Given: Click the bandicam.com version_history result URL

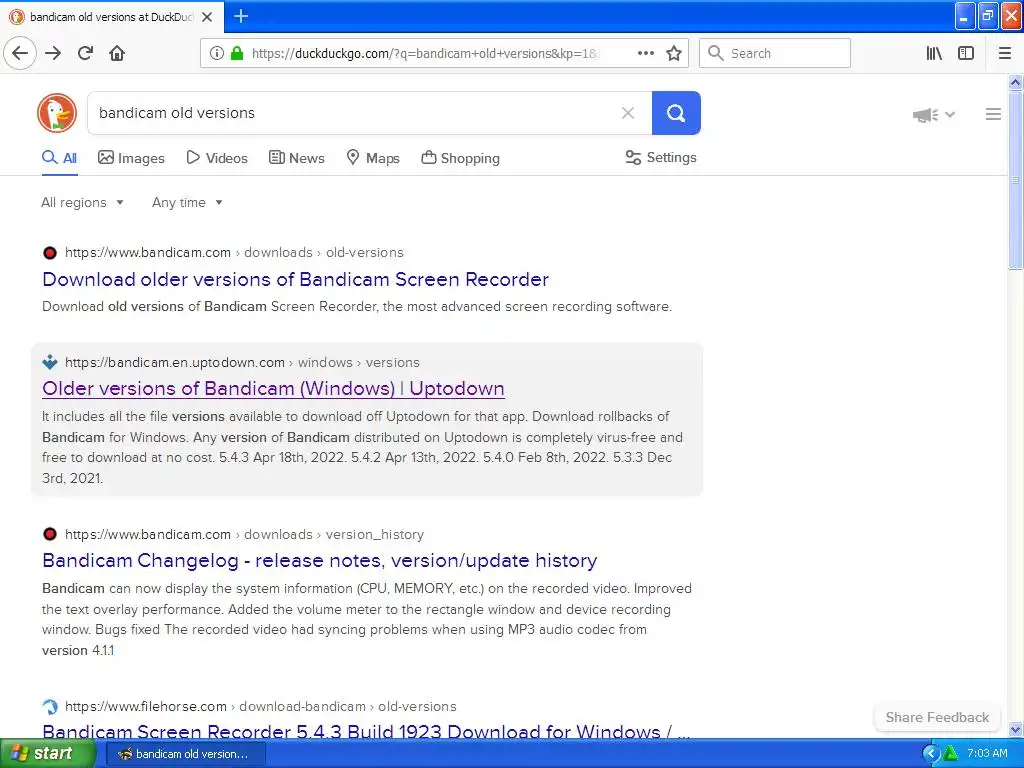Looking at the screenshot, I should 244,534.
